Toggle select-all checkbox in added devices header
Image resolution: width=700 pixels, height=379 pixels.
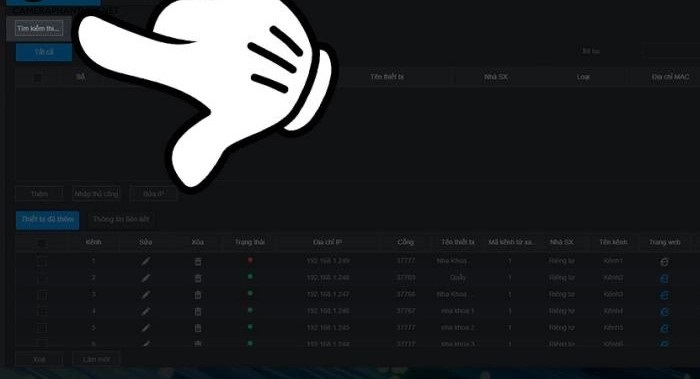pyautogui.click(x=42, y=243)
